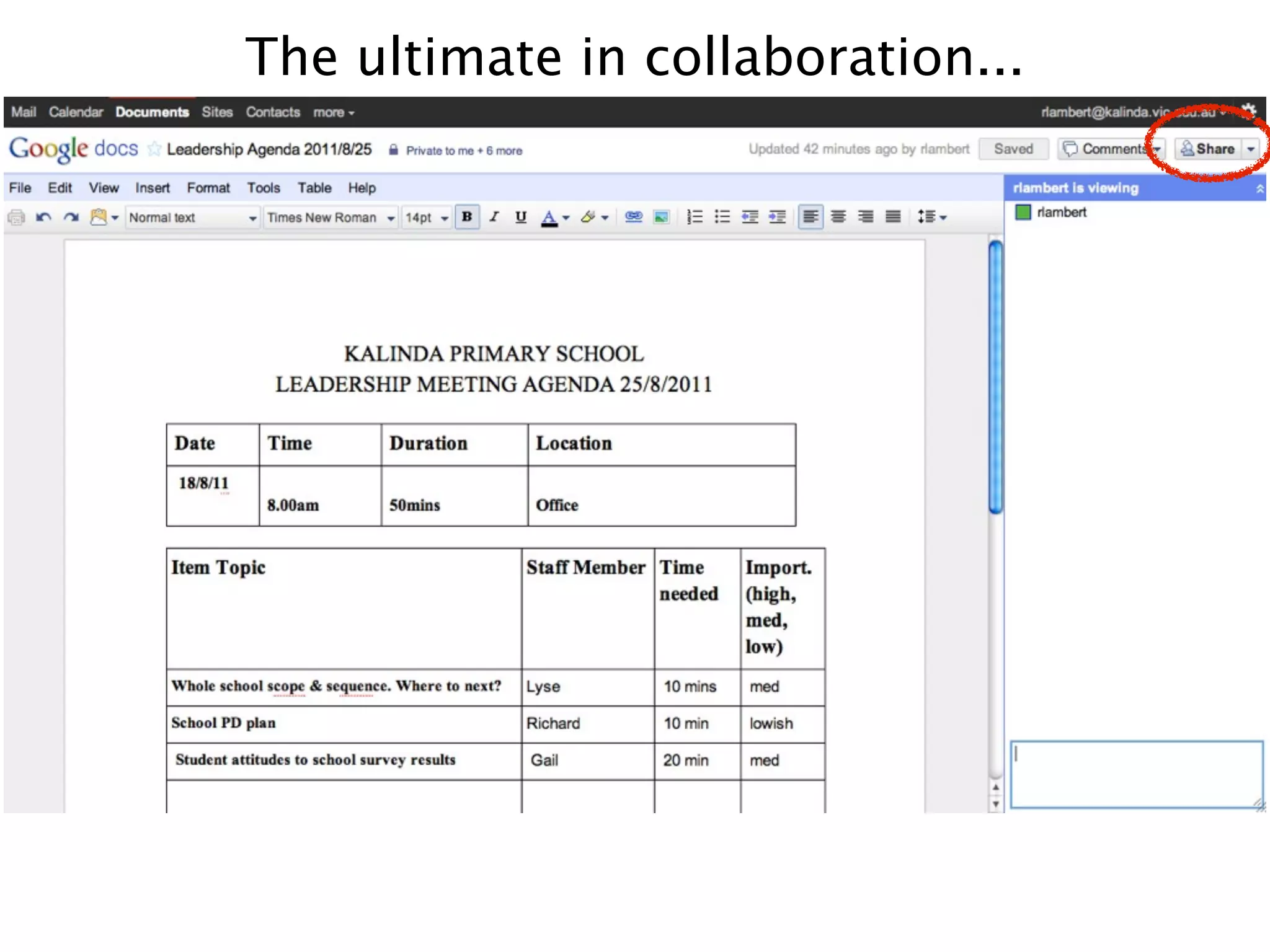This screenshot has width=1270, height=952.
Task: Open the highlight color dropdown arrow
Action: click(x=605, y=218)
